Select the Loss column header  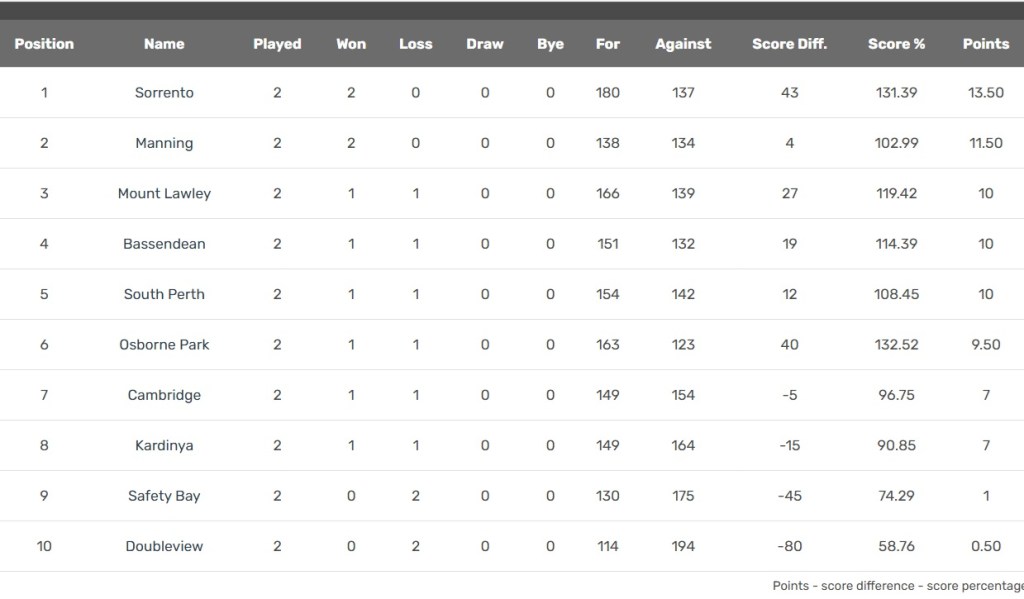pyautogui.click(x=415, y=44)
